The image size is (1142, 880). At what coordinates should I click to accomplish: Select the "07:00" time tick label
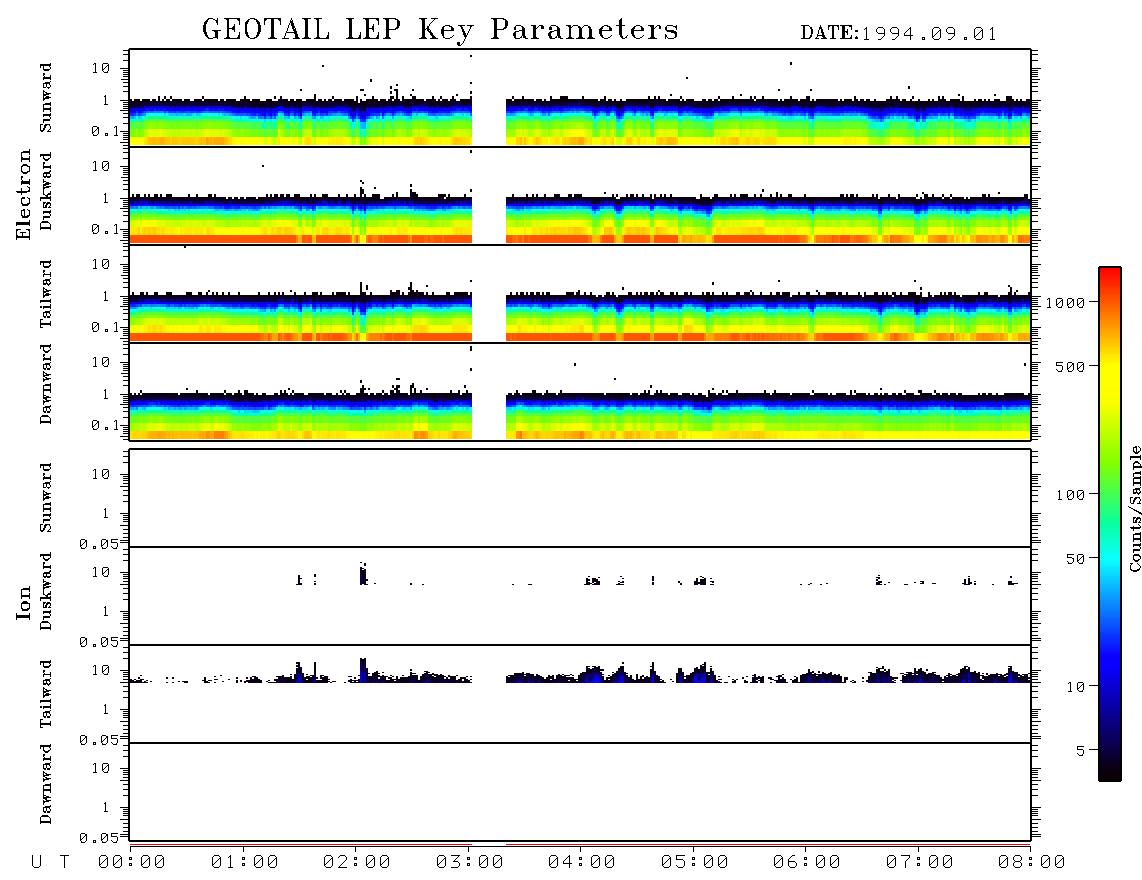920,862
